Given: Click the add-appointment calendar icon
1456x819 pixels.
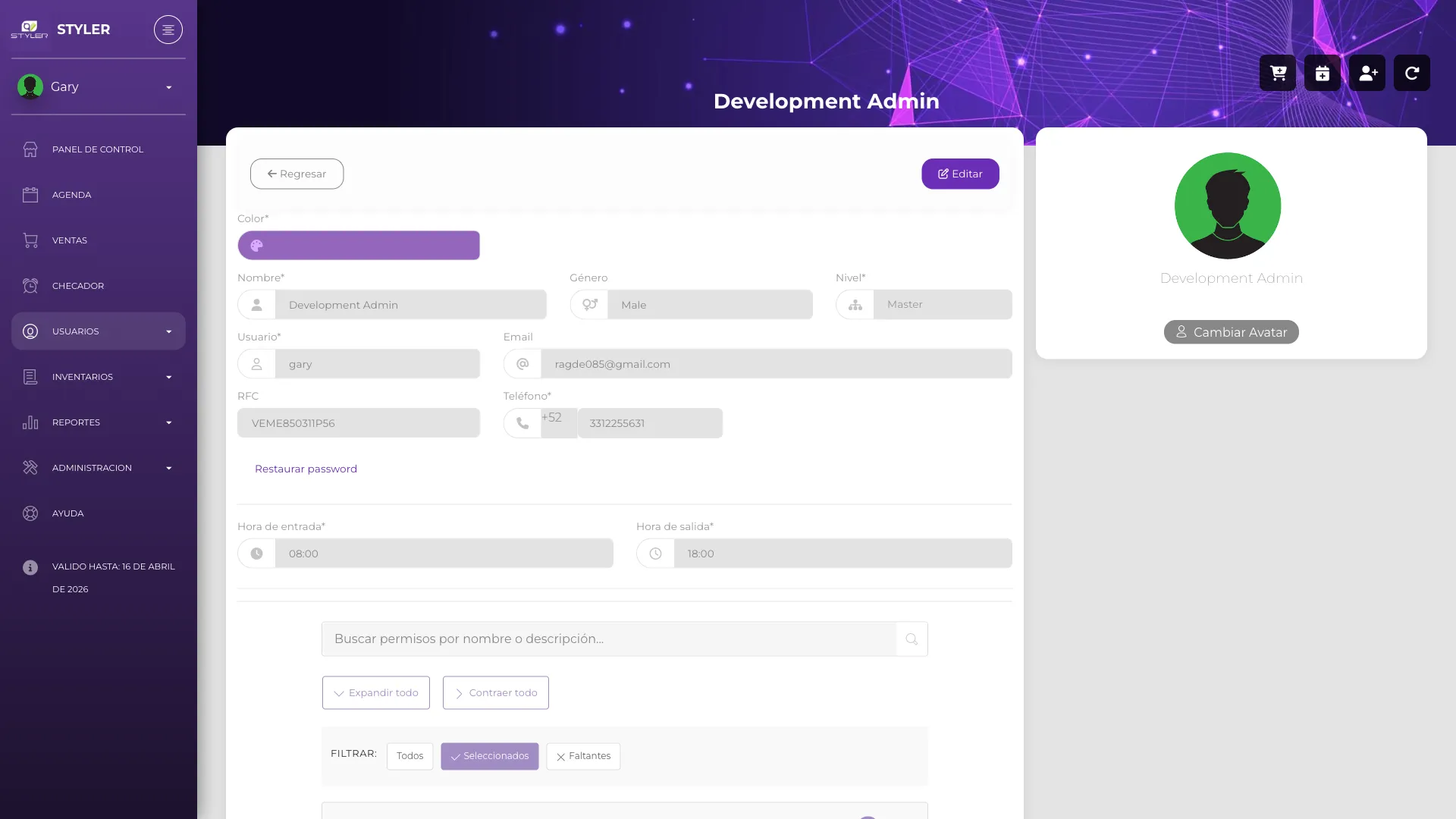Looking at the screenshot, I should (x=1323, y=73).
